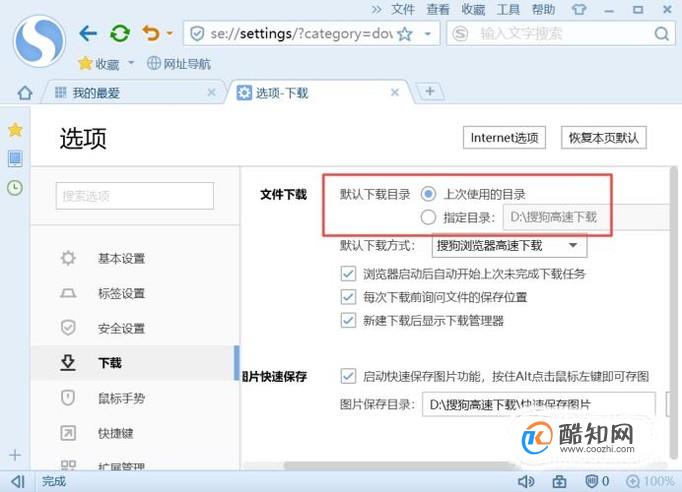Go back with the blue arrow
The image size is (682, 492).
coord(88,33)
